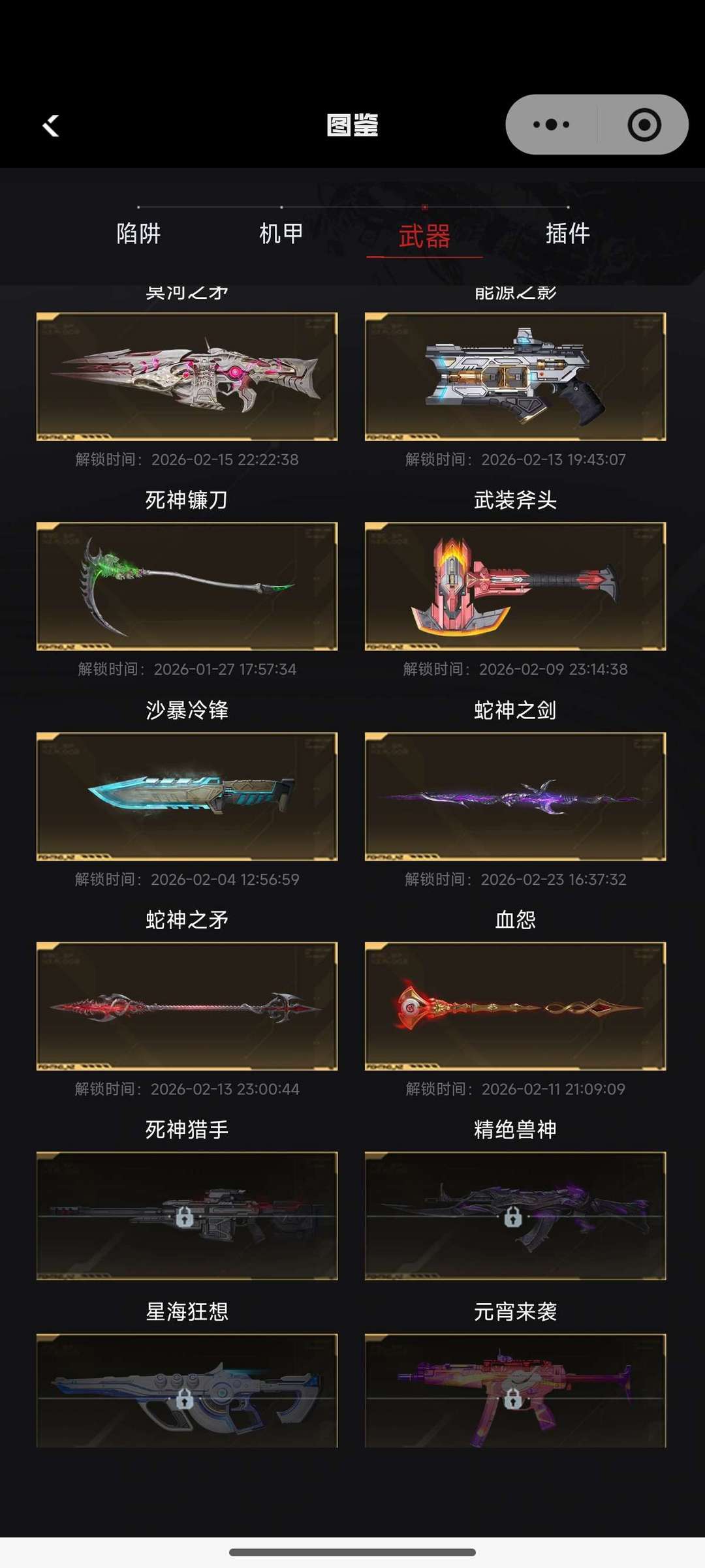The image size is (705, 1568).
Task: Open the gold-white pistol card
Action: (x=515, y=377)
